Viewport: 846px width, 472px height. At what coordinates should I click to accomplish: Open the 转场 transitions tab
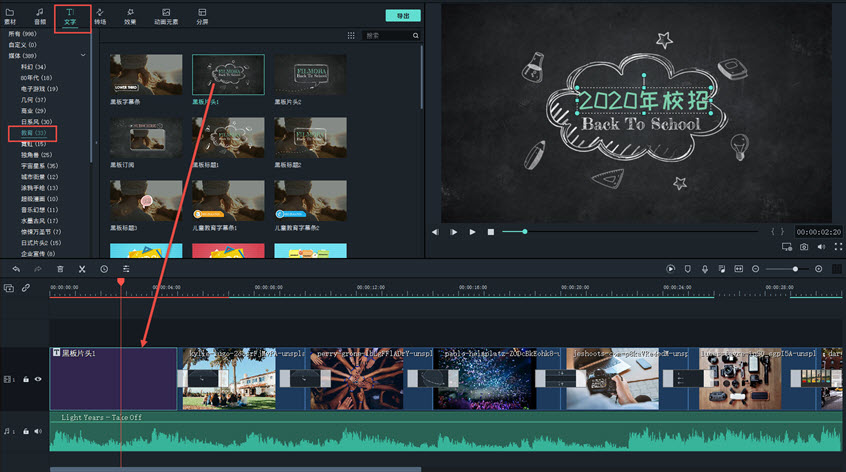(x=100, y=16)
